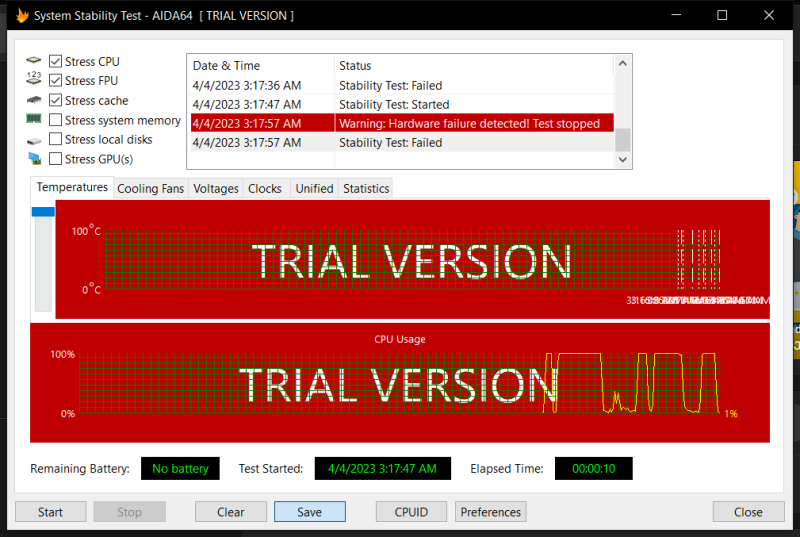Open the Preferences dialog
This screenshot has width=800, height=537.
pos(490,512)
